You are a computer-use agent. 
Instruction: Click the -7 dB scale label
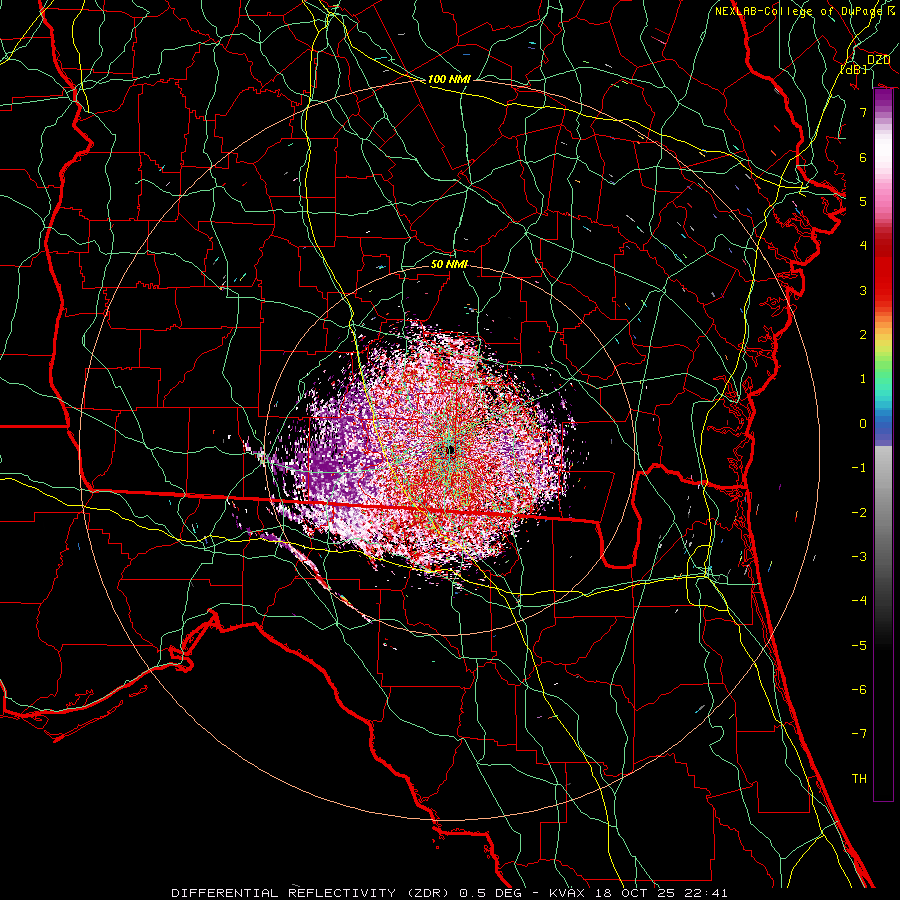click(x=859, y=734)
